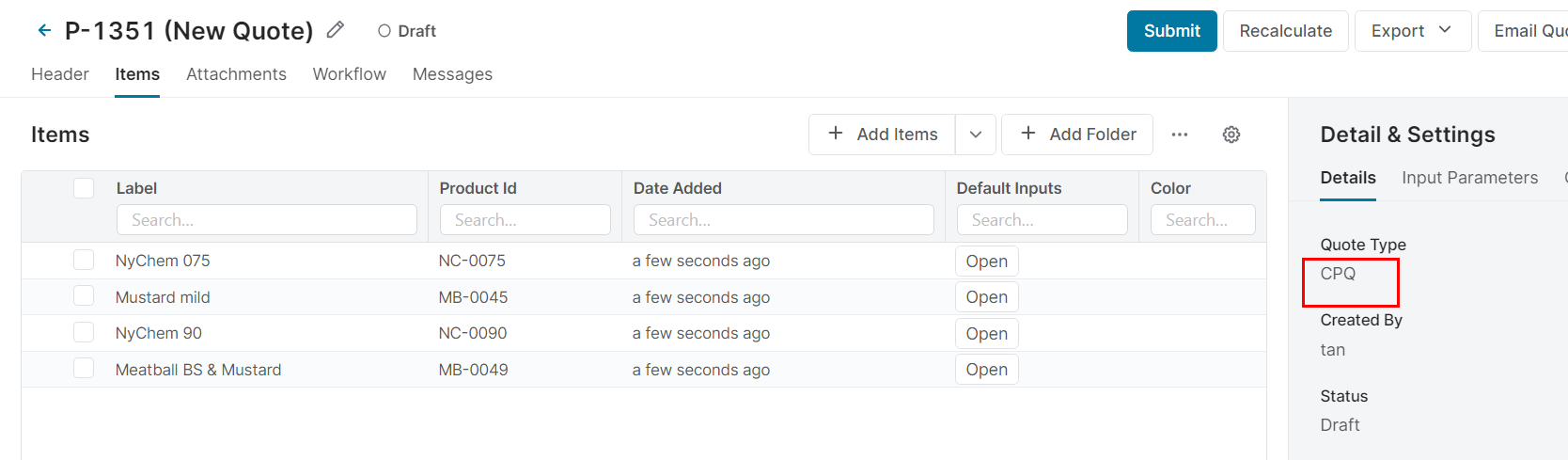Open default inputs for Mustard mild
The height and width of the screenshot is (460, 1568).
pos(986,297)
